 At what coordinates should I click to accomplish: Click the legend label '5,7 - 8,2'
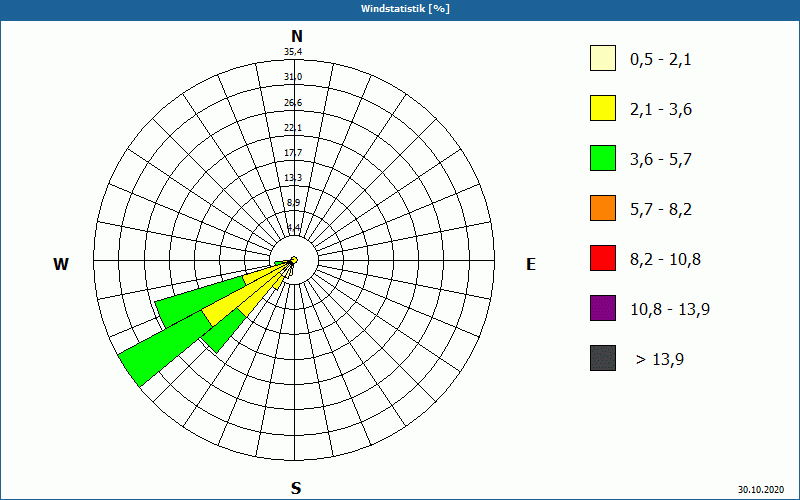click(x=661, y=210)
